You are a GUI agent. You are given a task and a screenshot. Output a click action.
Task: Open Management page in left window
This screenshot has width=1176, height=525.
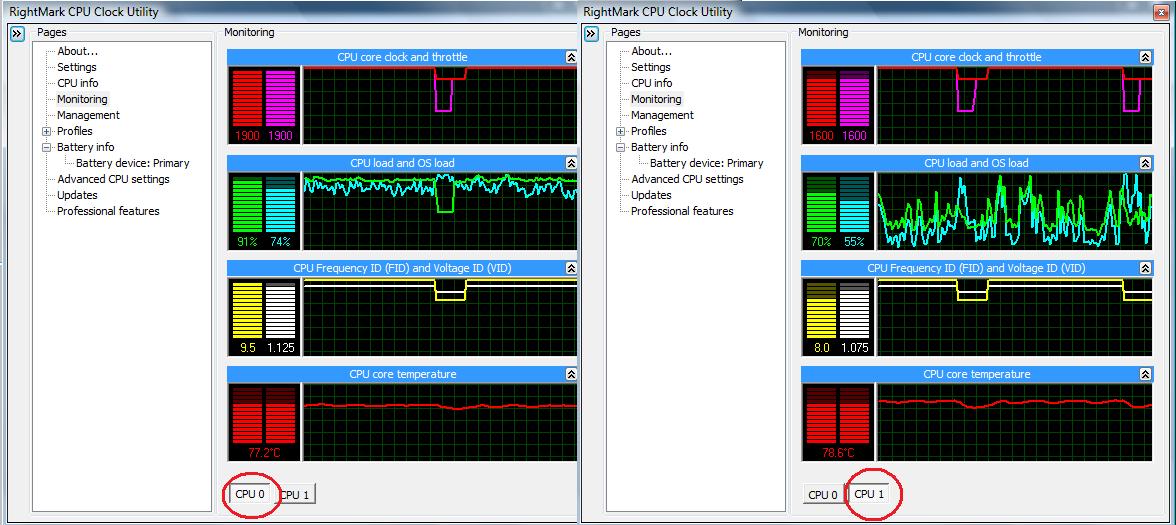click(x=88, y=115)
